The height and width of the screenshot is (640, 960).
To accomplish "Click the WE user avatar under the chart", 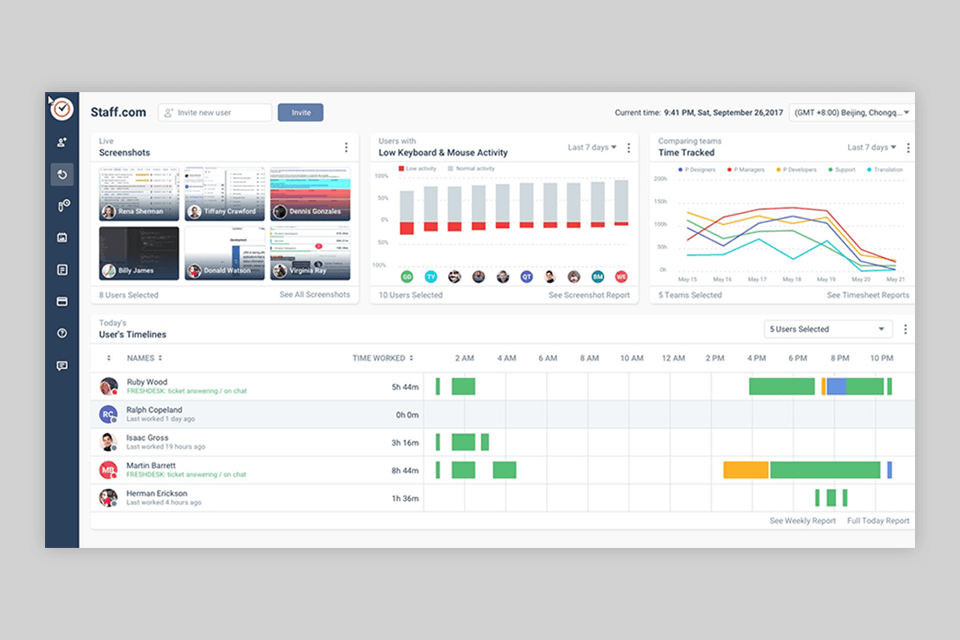I will pyautogui.click(x=621, y=277).
